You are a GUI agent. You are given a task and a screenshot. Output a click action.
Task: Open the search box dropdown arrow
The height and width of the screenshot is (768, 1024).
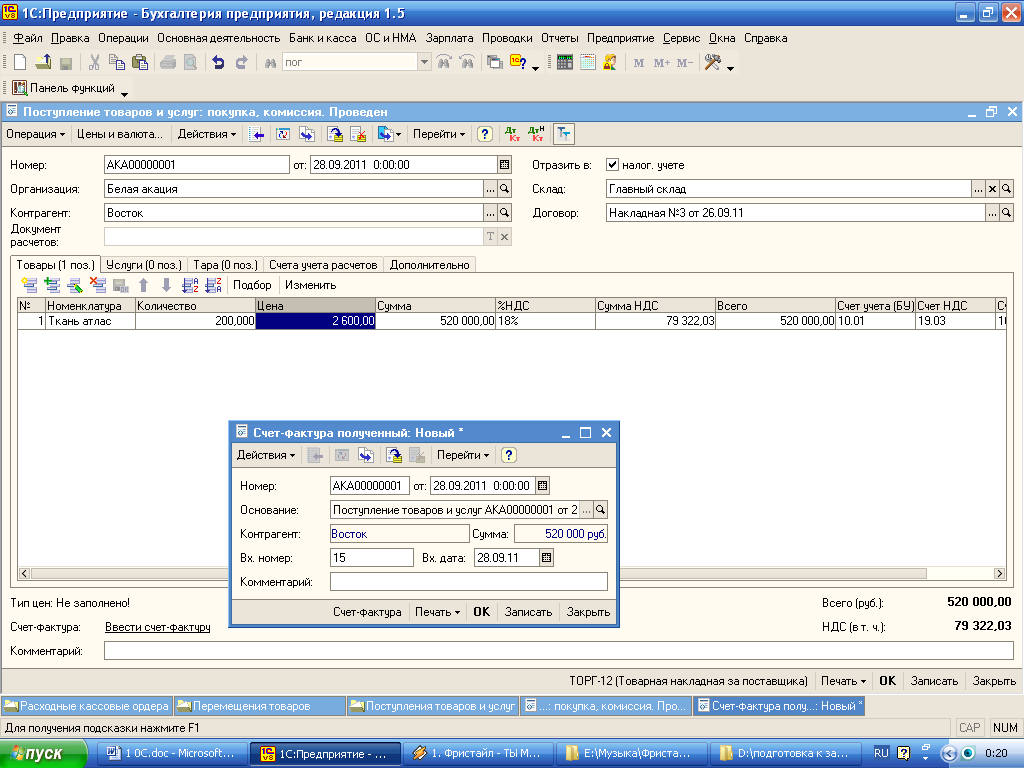pyautogui.click(x=424, y=62)
